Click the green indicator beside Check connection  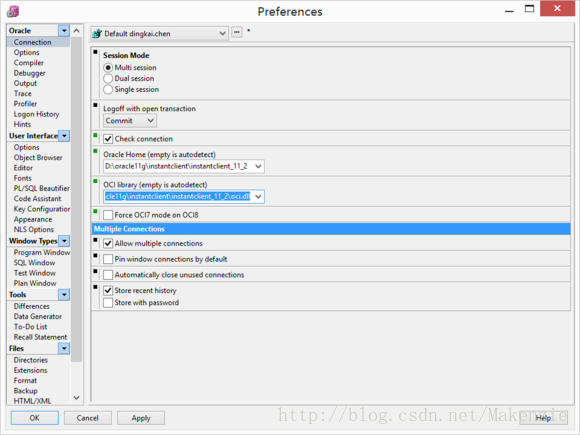[x=95, y=136]
